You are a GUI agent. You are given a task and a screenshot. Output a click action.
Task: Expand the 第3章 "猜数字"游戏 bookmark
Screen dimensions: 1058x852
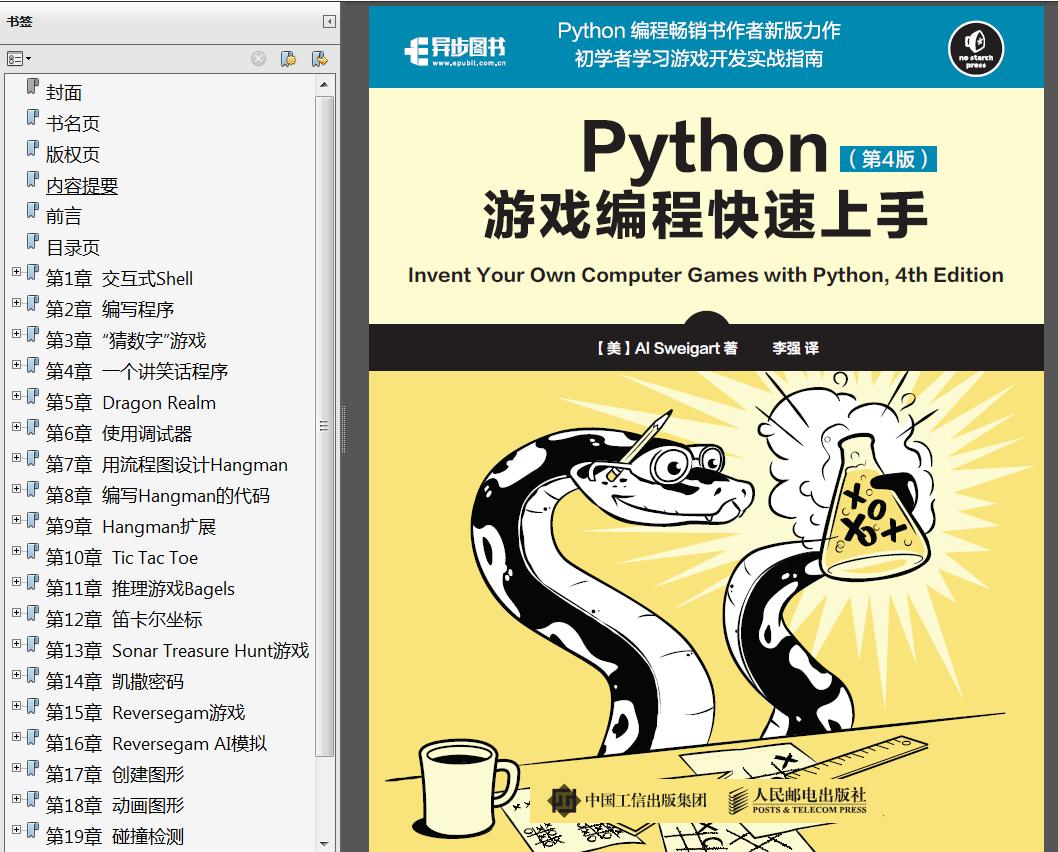pos(17,334)
